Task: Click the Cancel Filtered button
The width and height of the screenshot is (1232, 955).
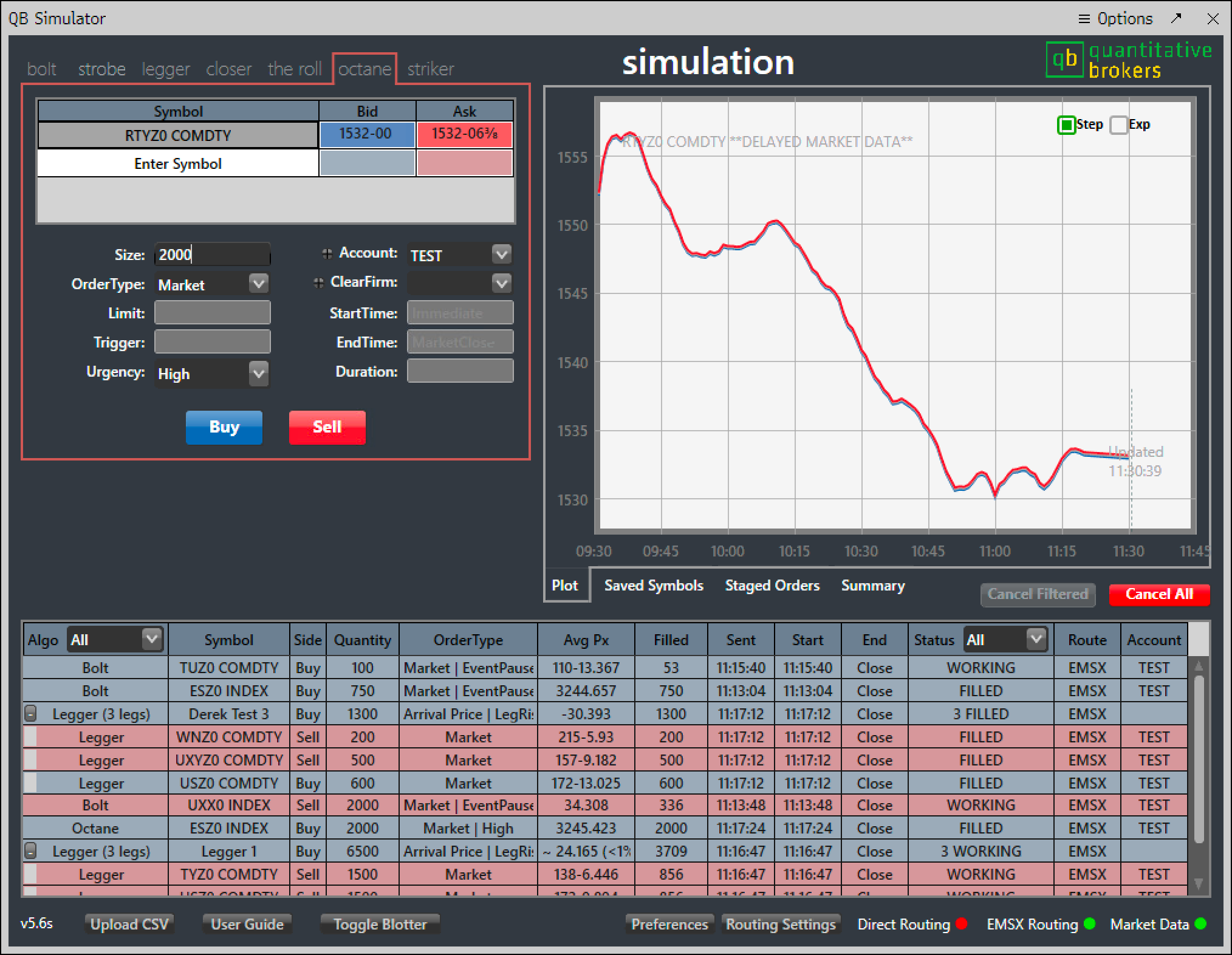Action: 1038,594
